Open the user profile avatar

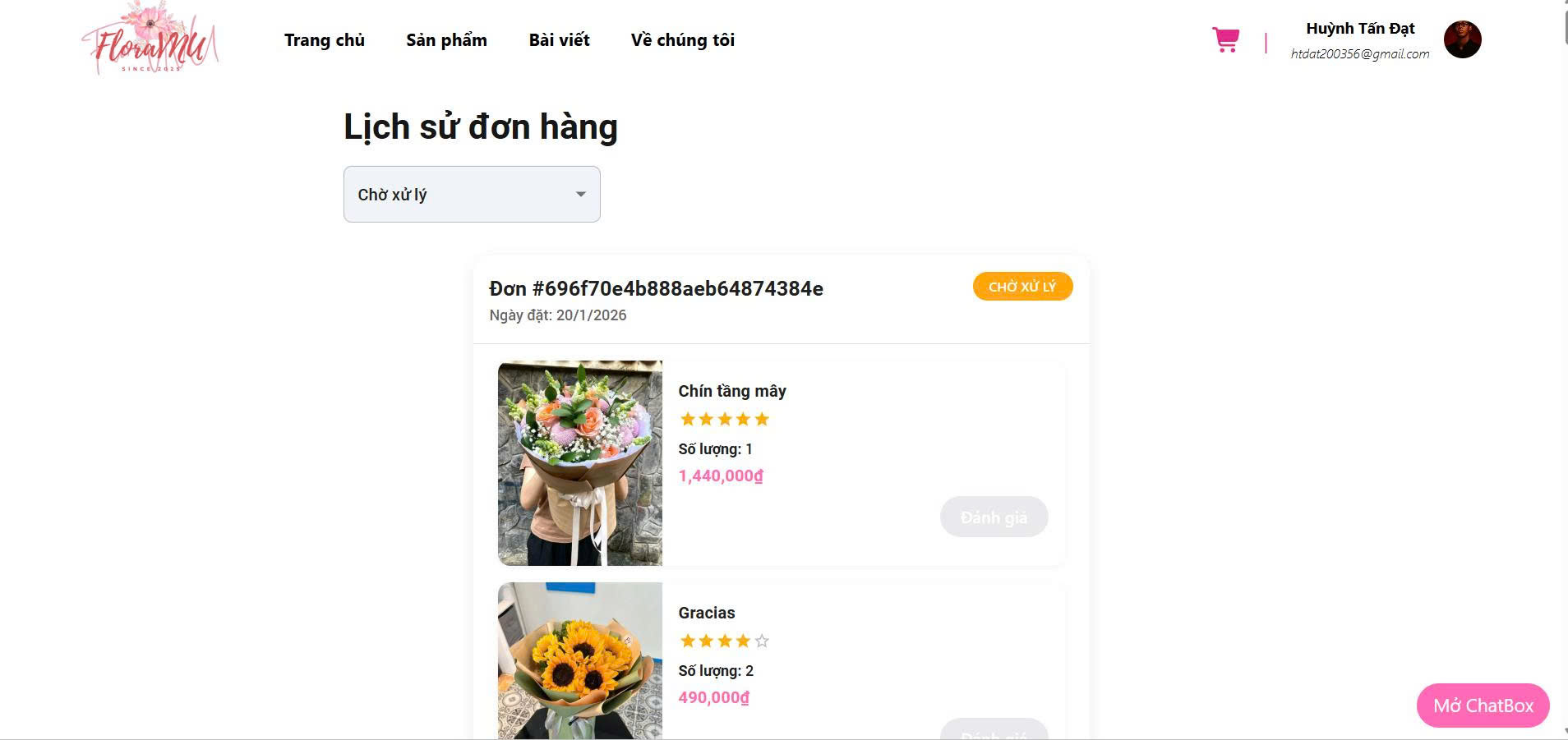[x=1462, y=39]
